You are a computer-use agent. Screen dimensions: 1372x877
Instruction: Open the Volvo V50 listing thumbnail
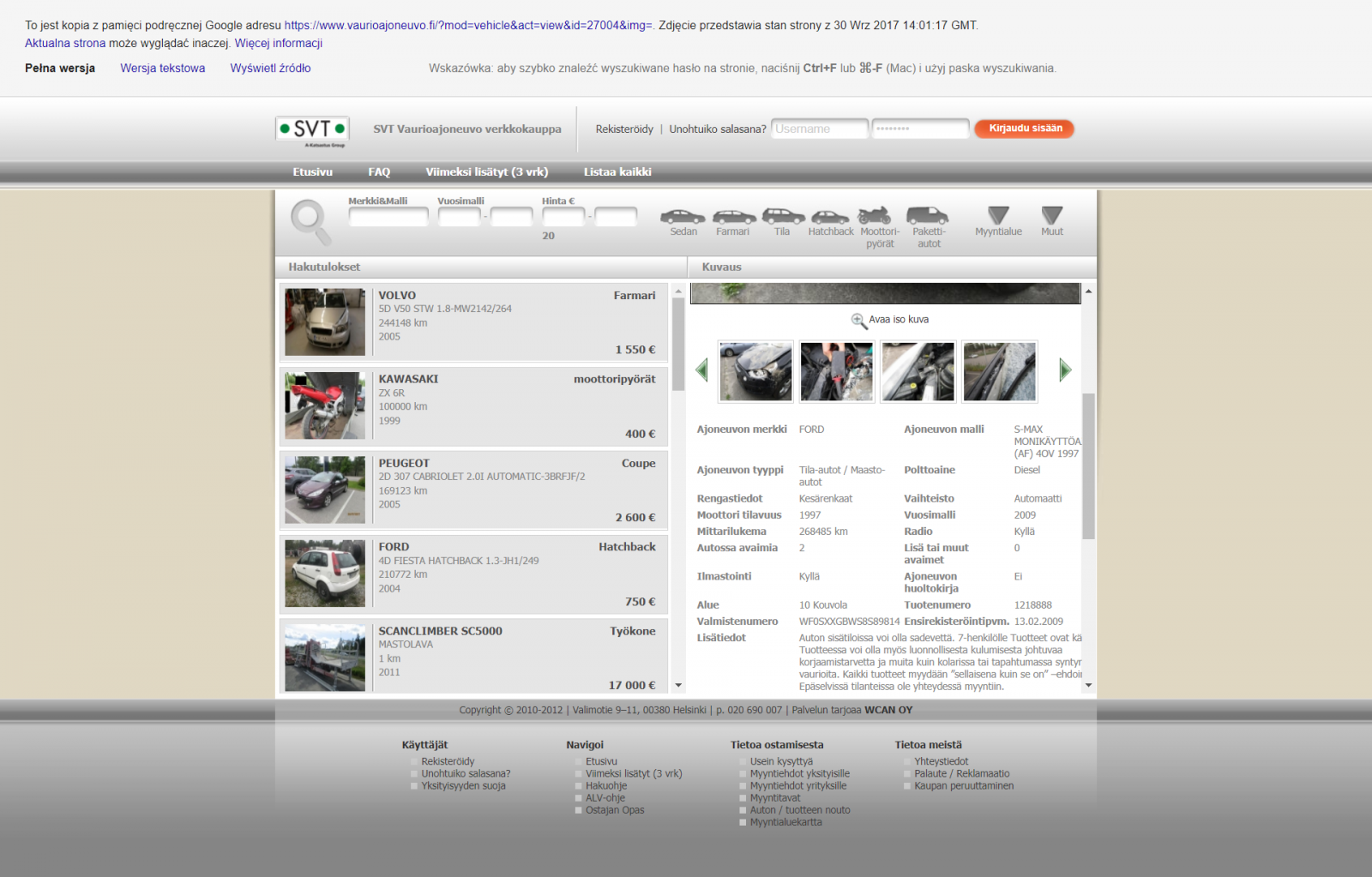point(325,322)
